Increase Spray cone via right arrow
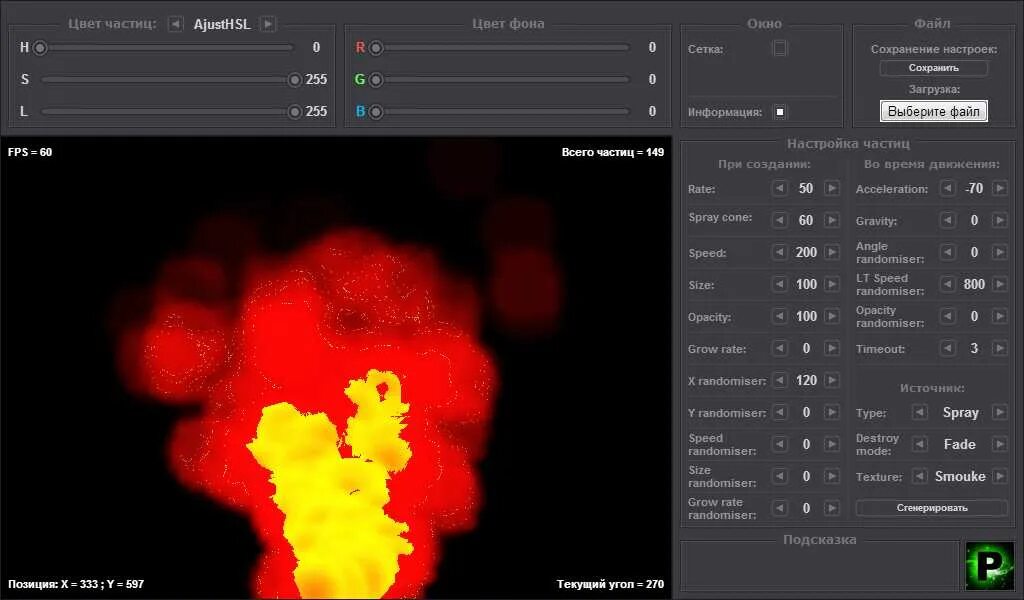The width and height of the screenshot is (1024, 600). click(x=831, y=220)
